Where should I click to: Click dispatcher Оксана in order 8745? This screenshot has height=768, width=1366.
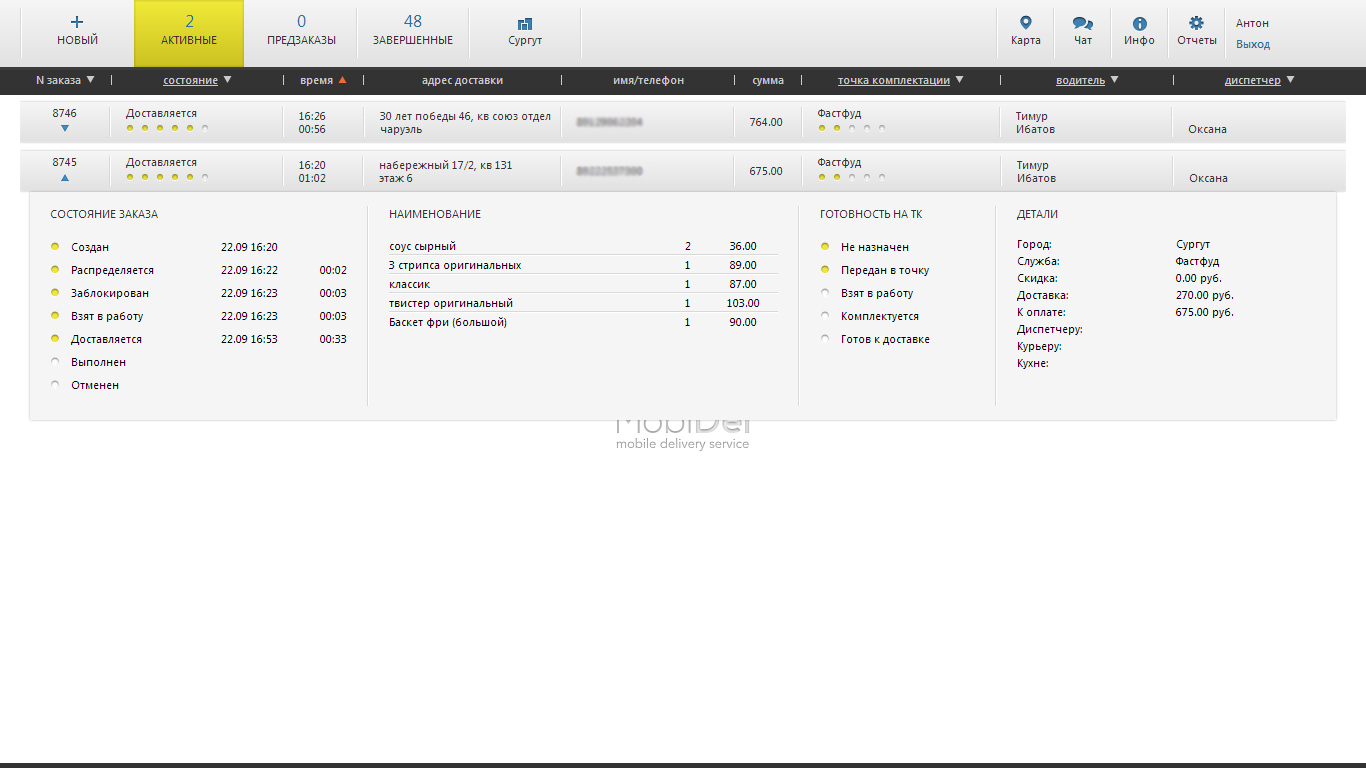[1208, 178]
